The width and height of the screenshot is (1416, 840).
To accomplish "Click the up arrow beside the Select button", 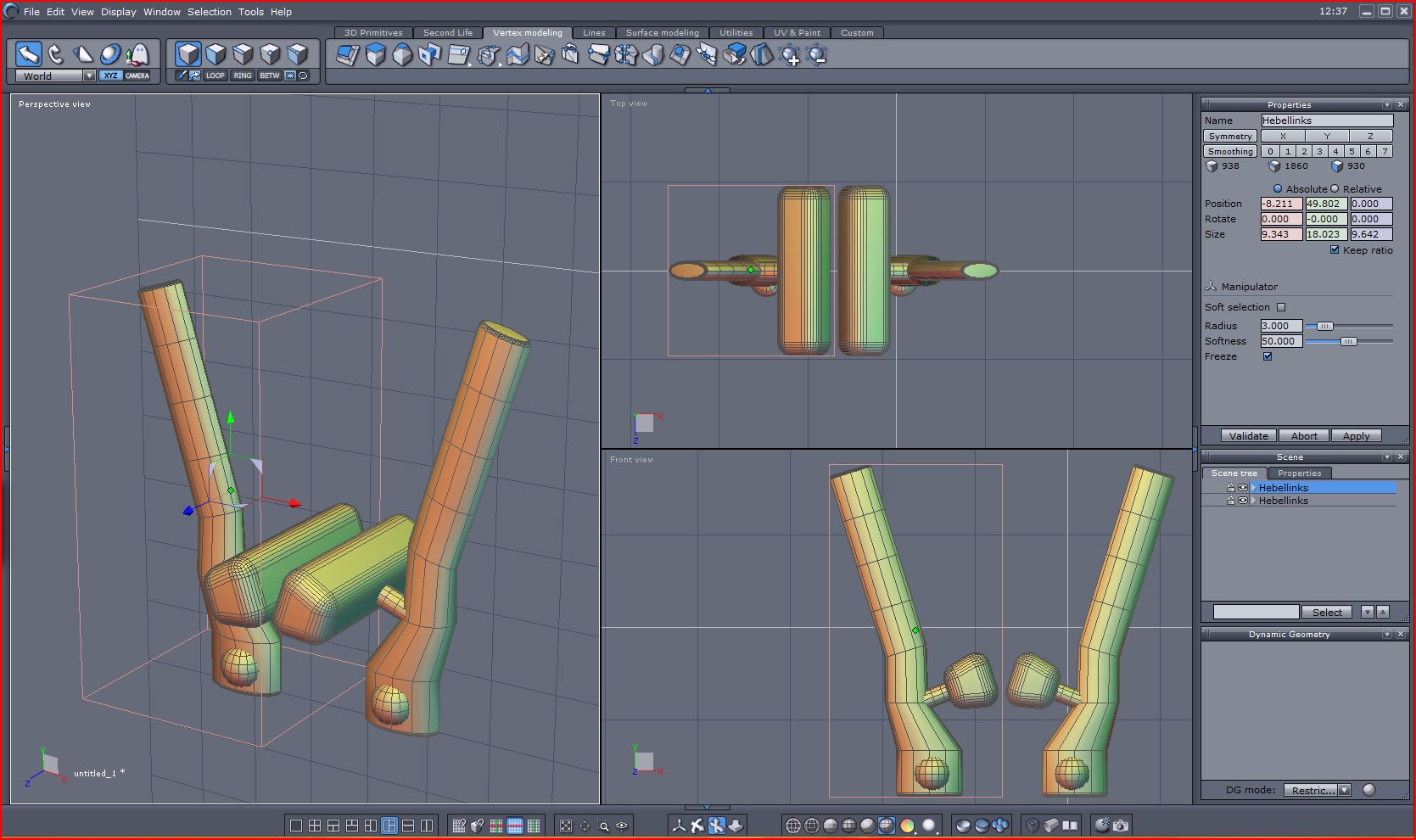I will [1383, 612].
